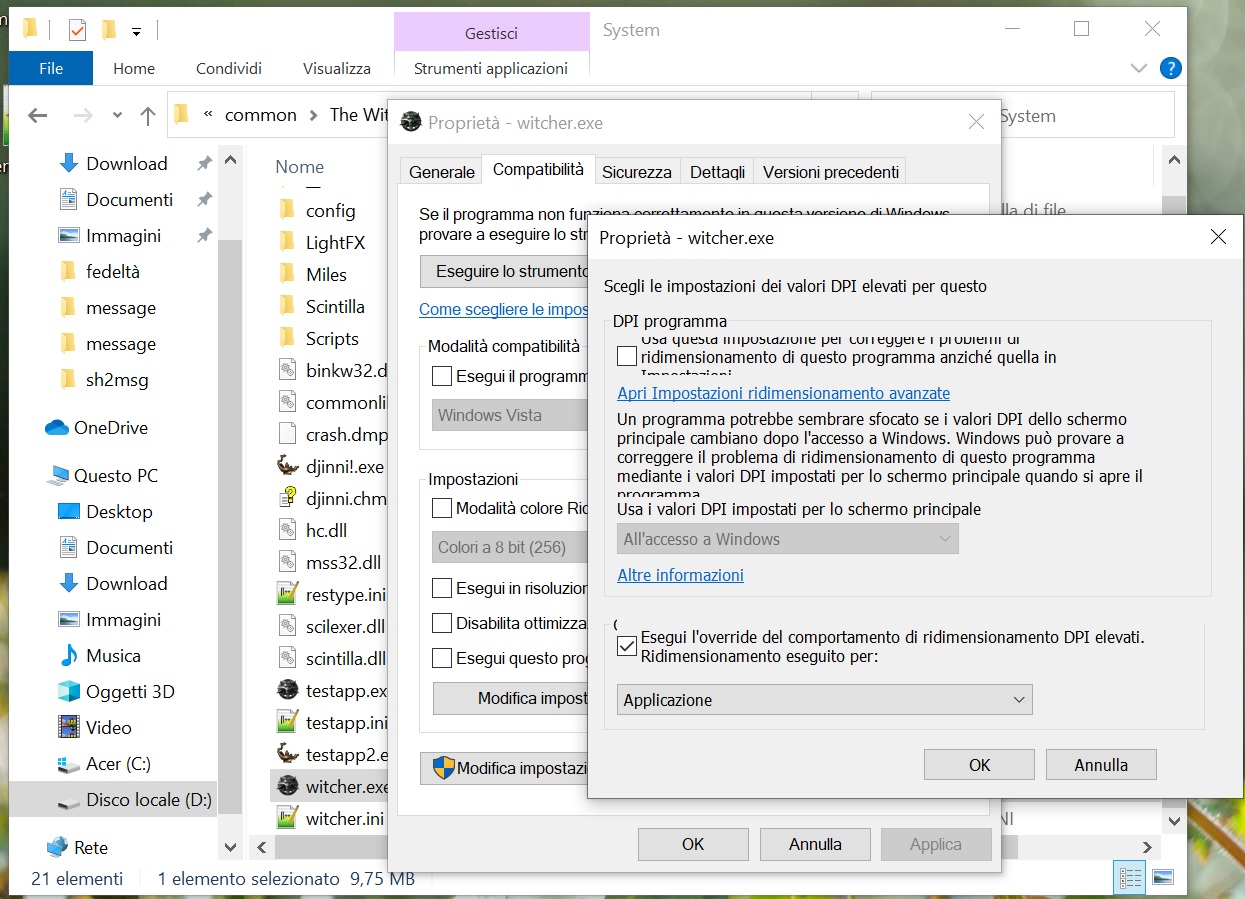
Task: Switch to details view icon in status bar
Action: click(1131, 878)
